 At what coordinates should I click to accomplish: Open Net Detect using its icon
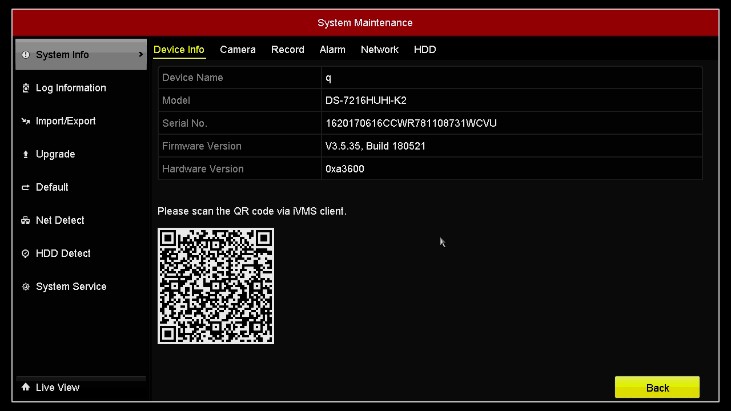coord(26,220)
